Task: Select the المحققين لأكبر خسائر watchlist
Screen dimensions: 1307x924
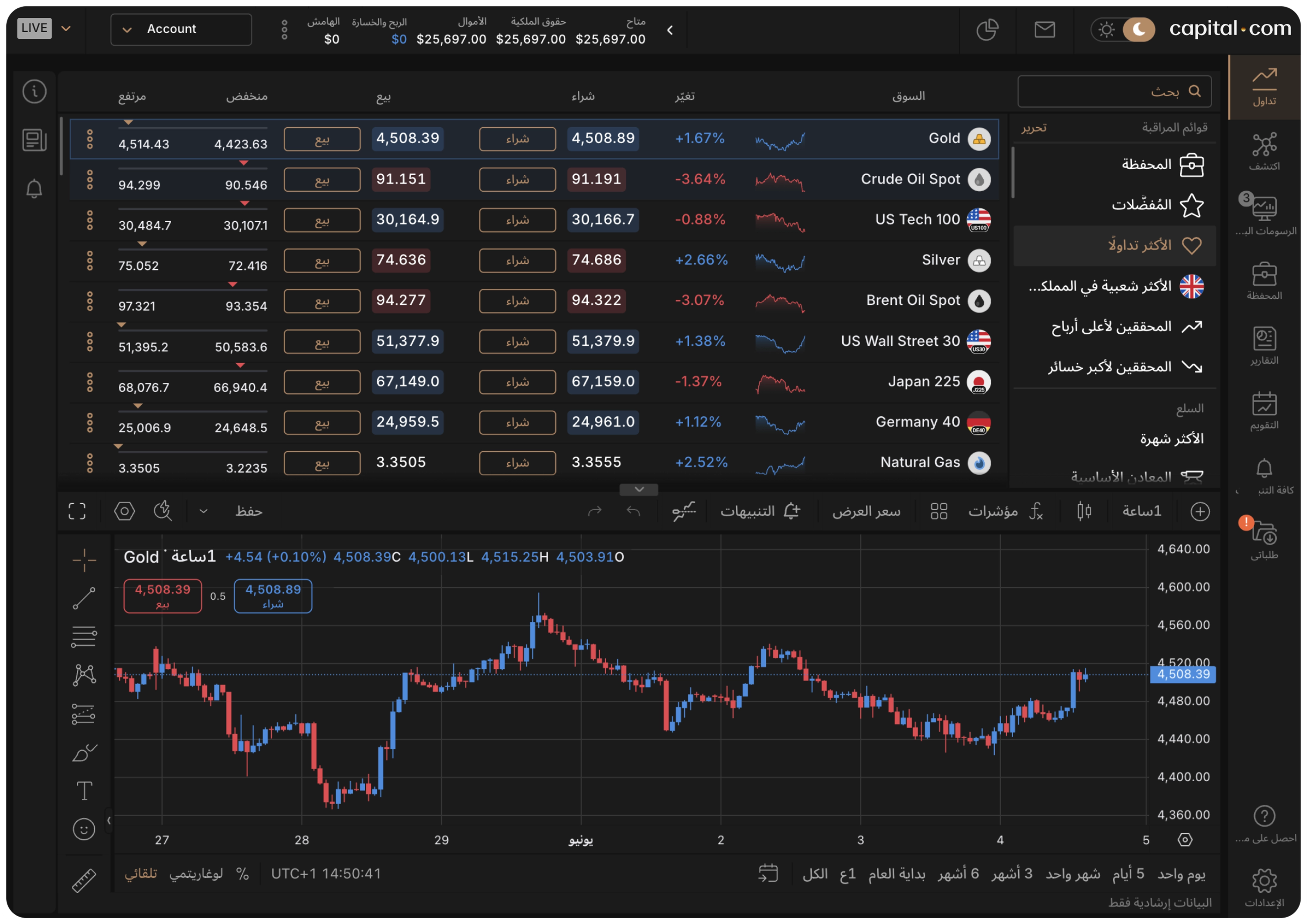Action: (x=1115, y=367)
